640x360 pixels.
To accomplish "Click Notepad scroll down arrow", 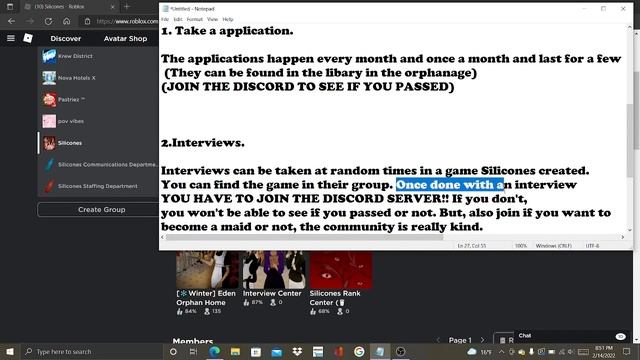I will point(630,230).
